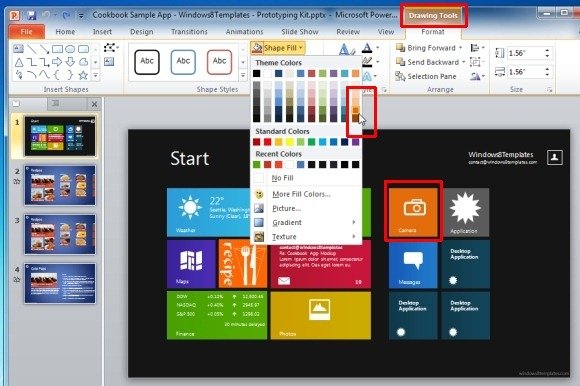Expand the Insert Shapes gallery
Image resolution: width=580 pixels, height=386 pixels.
(95, 75)
